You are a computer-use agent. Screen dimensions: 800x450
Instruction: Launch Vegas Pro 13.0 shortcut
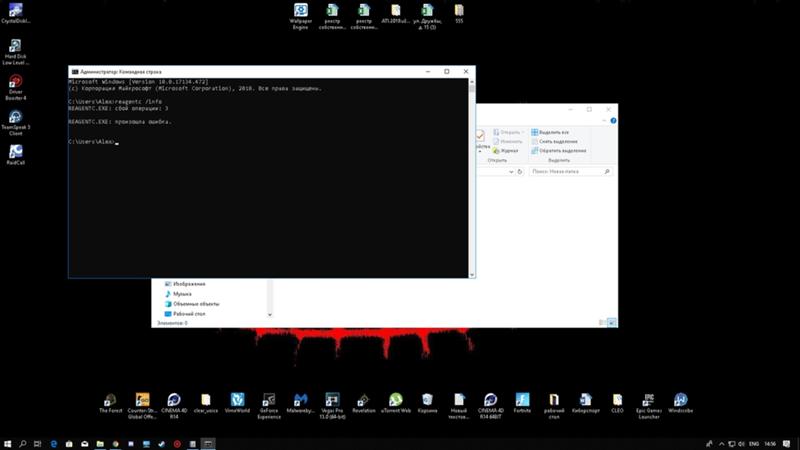332,406
